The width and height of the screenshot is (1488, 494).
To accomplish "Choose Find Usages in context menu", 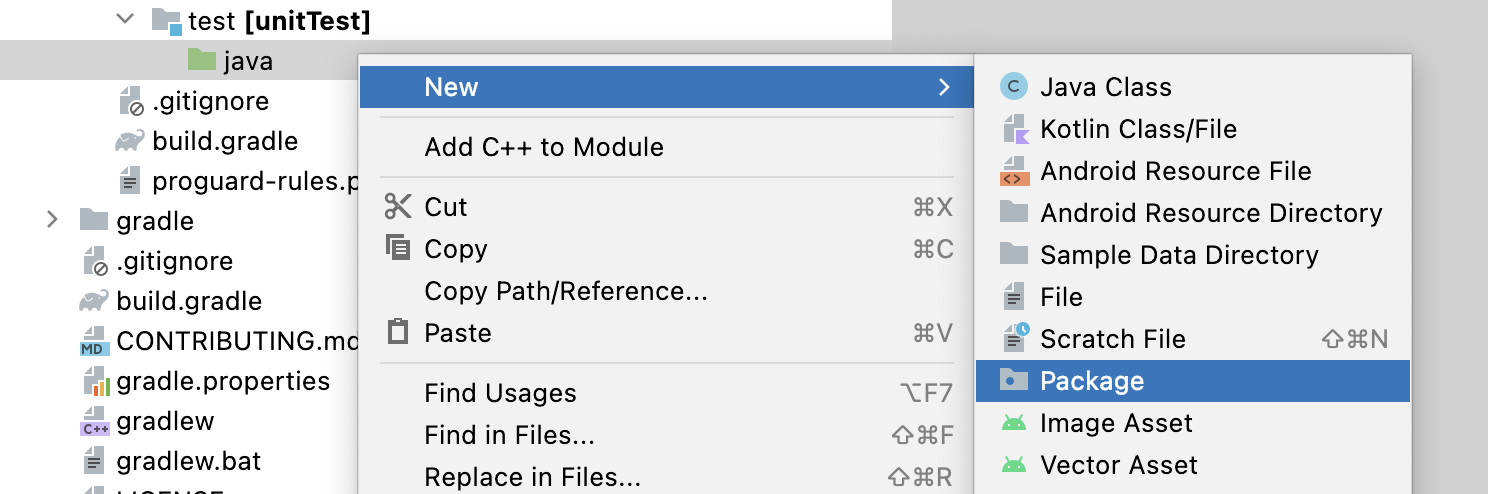I will click(500, 393).
